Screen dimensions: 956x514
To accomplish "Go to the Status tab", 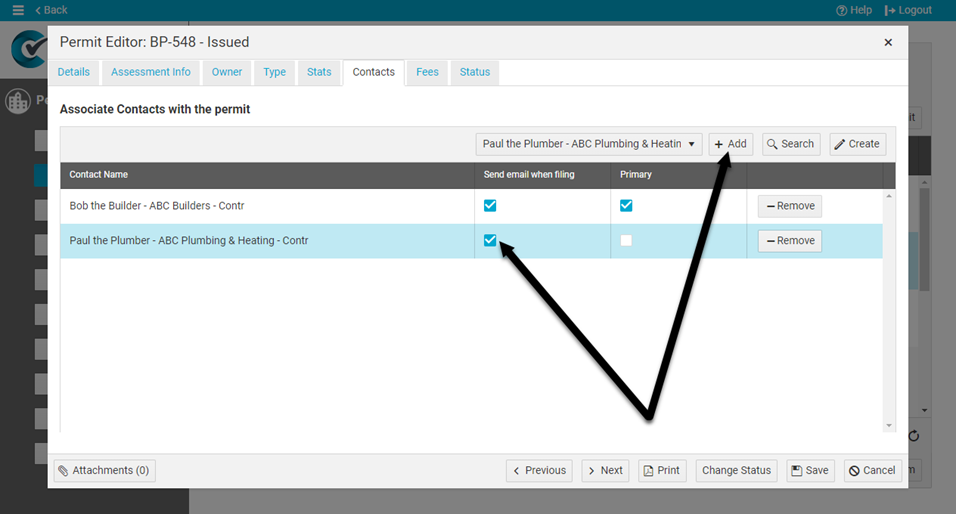I will tap(475, 72).
